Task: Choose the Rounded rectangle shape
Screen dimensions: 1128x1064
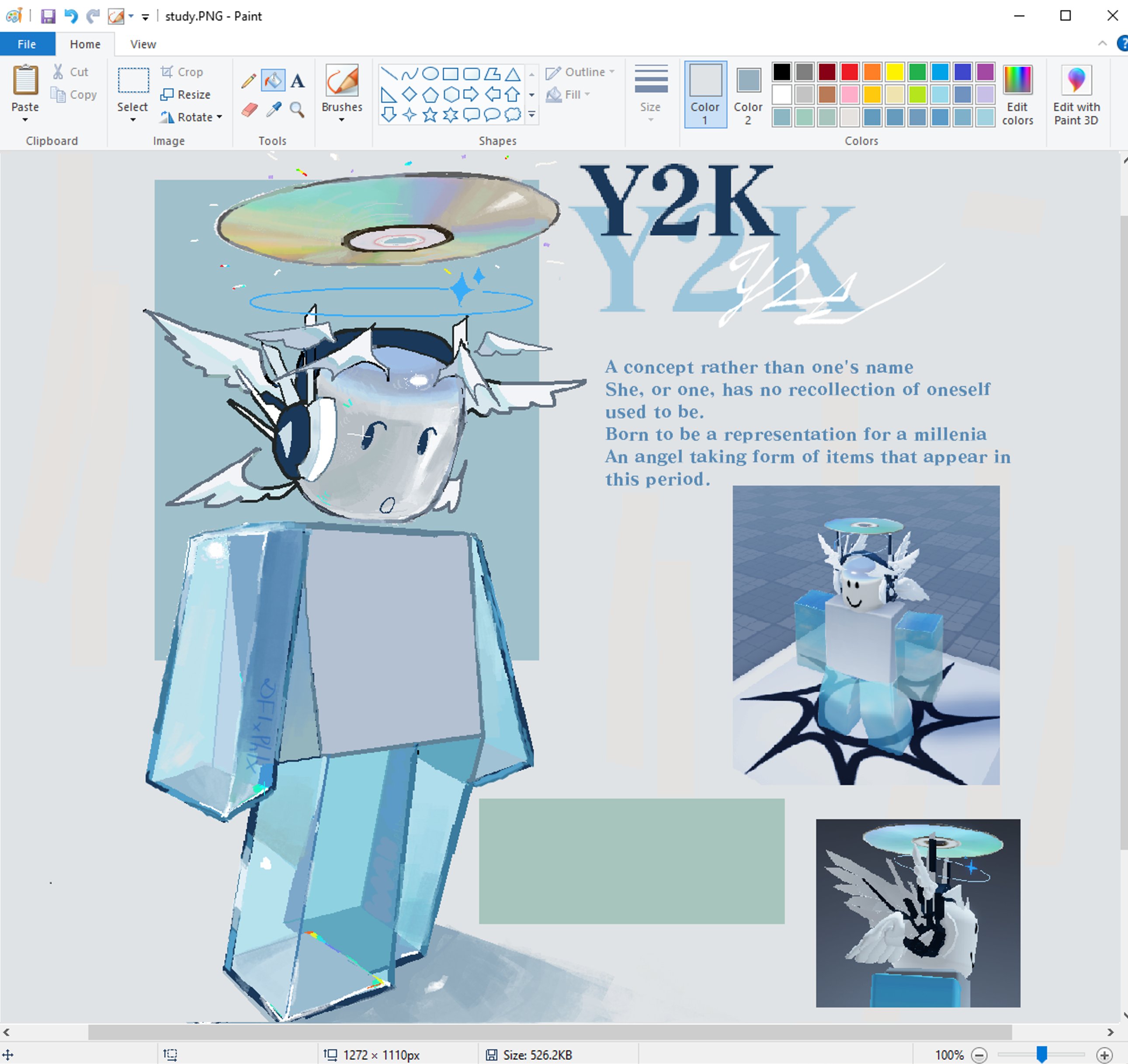Action: pyautogui.click(x=471, y=74)
